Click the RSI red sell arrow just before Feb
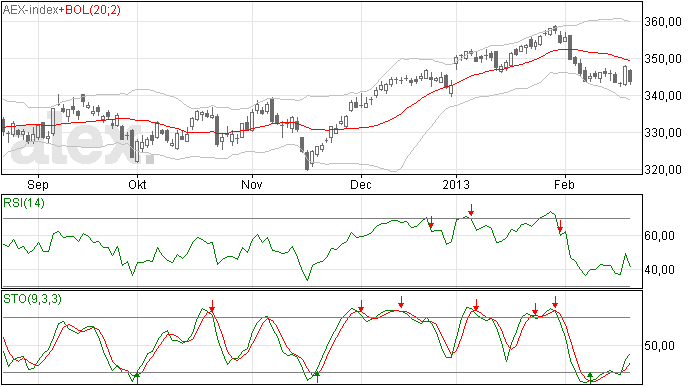 click(560, 226)
